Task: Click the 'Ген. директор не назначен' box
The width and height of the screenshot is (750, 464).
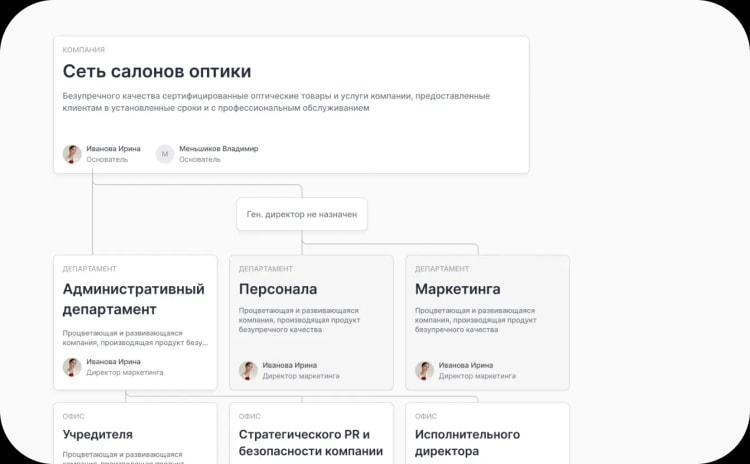Action: pyautogui.click(x=302, y=214)
